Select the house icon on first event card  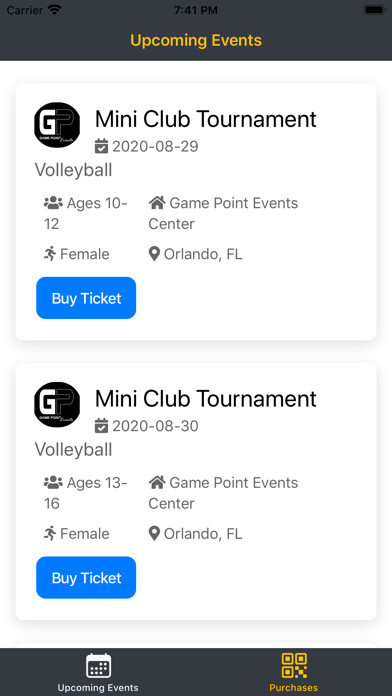coord(157,203)
